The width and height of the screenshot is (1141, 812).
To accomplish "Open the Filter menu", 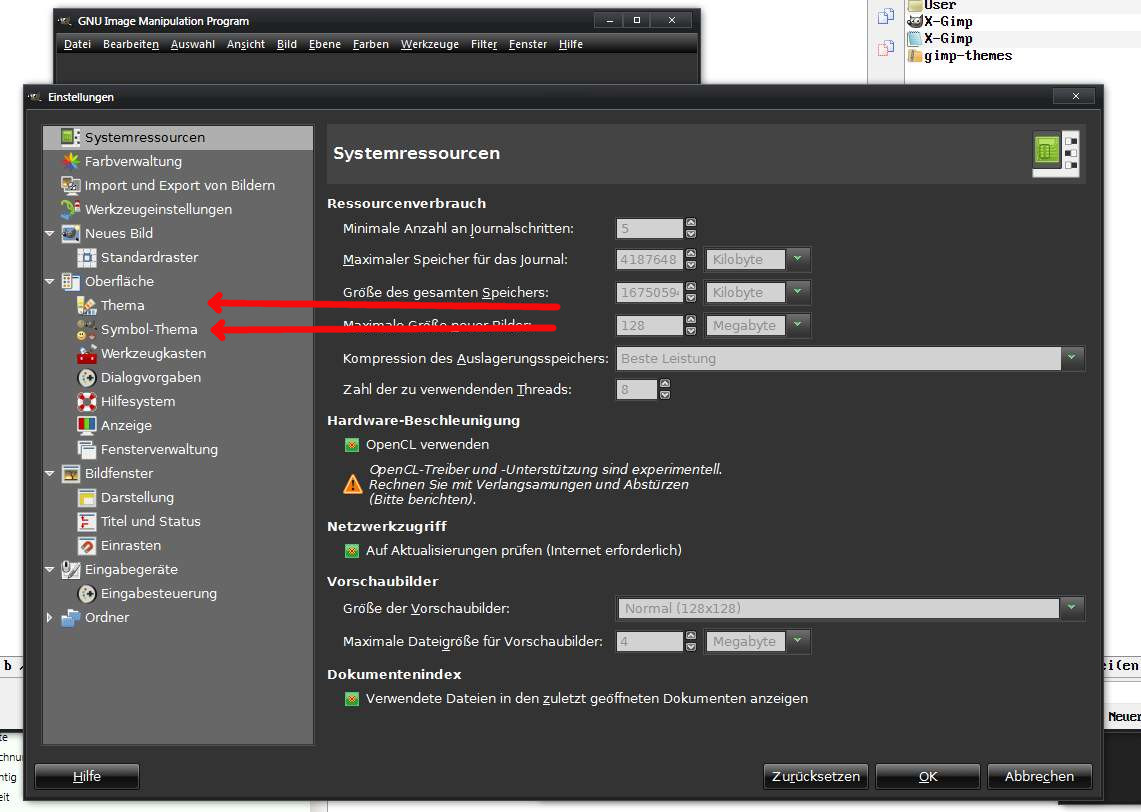I will 484,44.
